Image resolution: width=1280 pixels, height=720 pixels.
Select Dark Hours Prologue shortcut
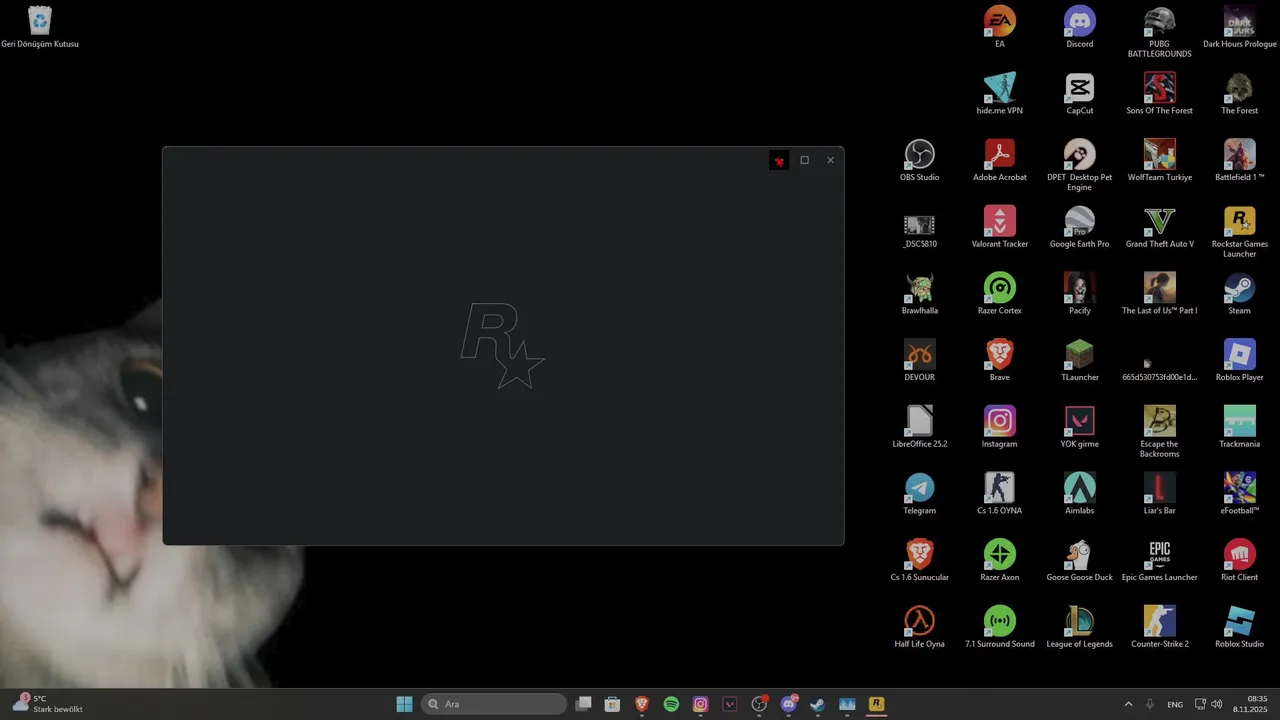coord(1240,27)
